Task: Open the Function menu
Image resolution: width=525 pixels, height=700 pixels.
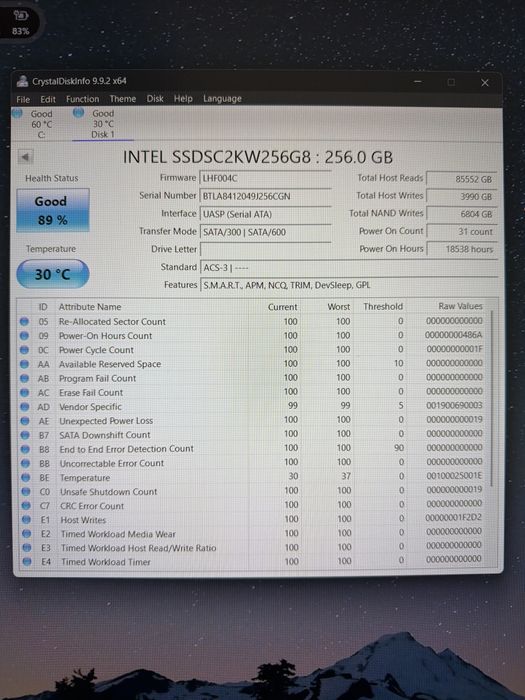Action: click(x=82, y=99)
